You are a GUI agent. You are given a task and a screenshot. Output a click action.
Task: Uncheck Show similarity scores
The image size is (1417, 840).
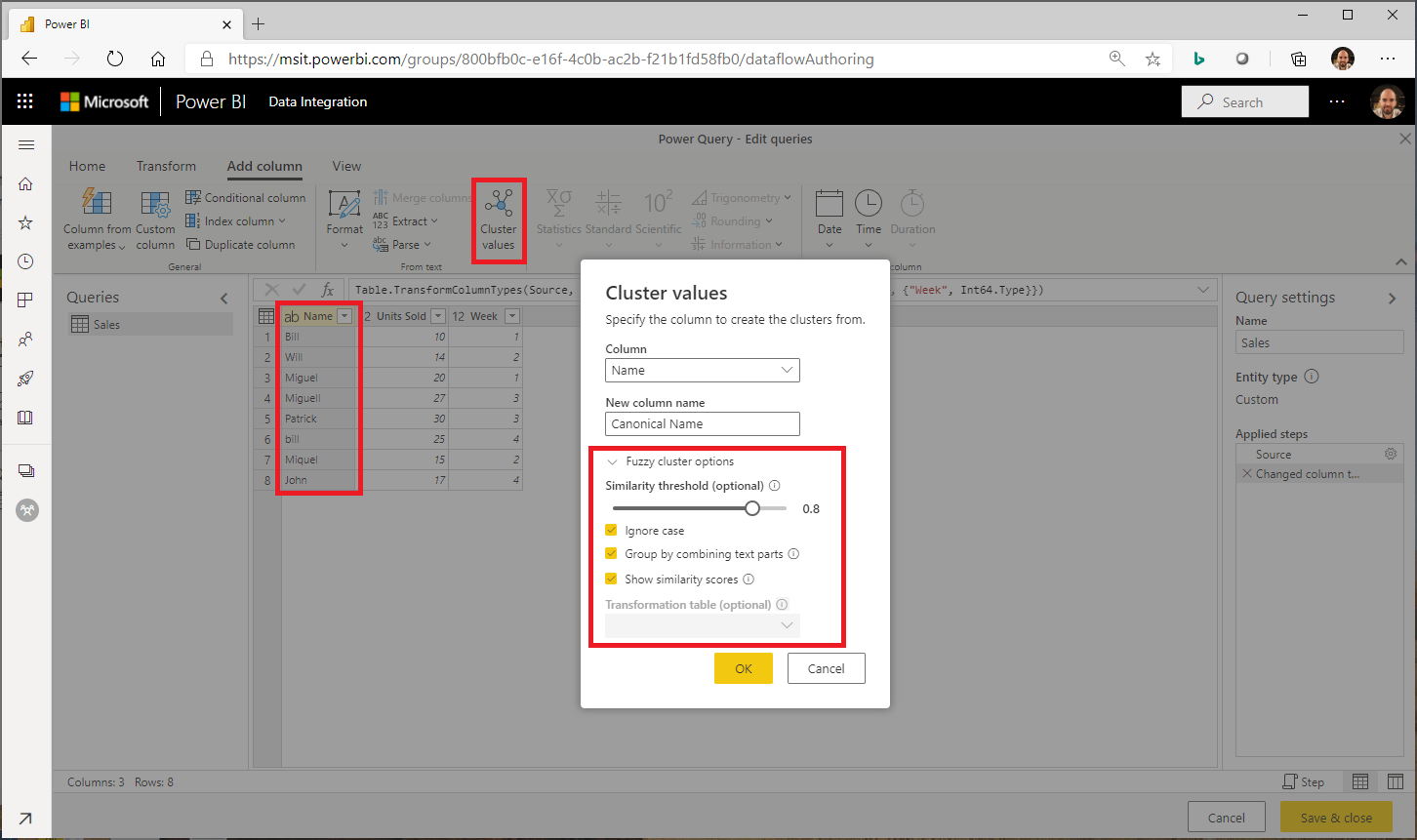click(612, 579)
